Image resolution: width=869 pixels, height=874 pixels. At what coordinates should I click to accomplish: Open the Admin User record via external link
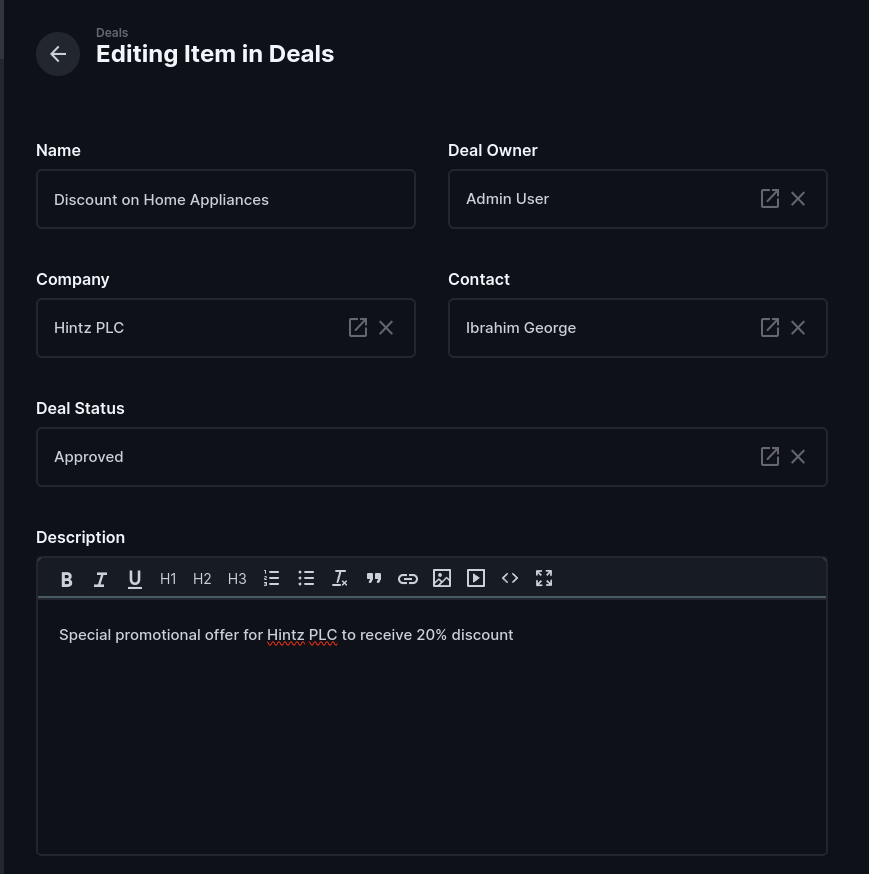[x=769, y=198]
